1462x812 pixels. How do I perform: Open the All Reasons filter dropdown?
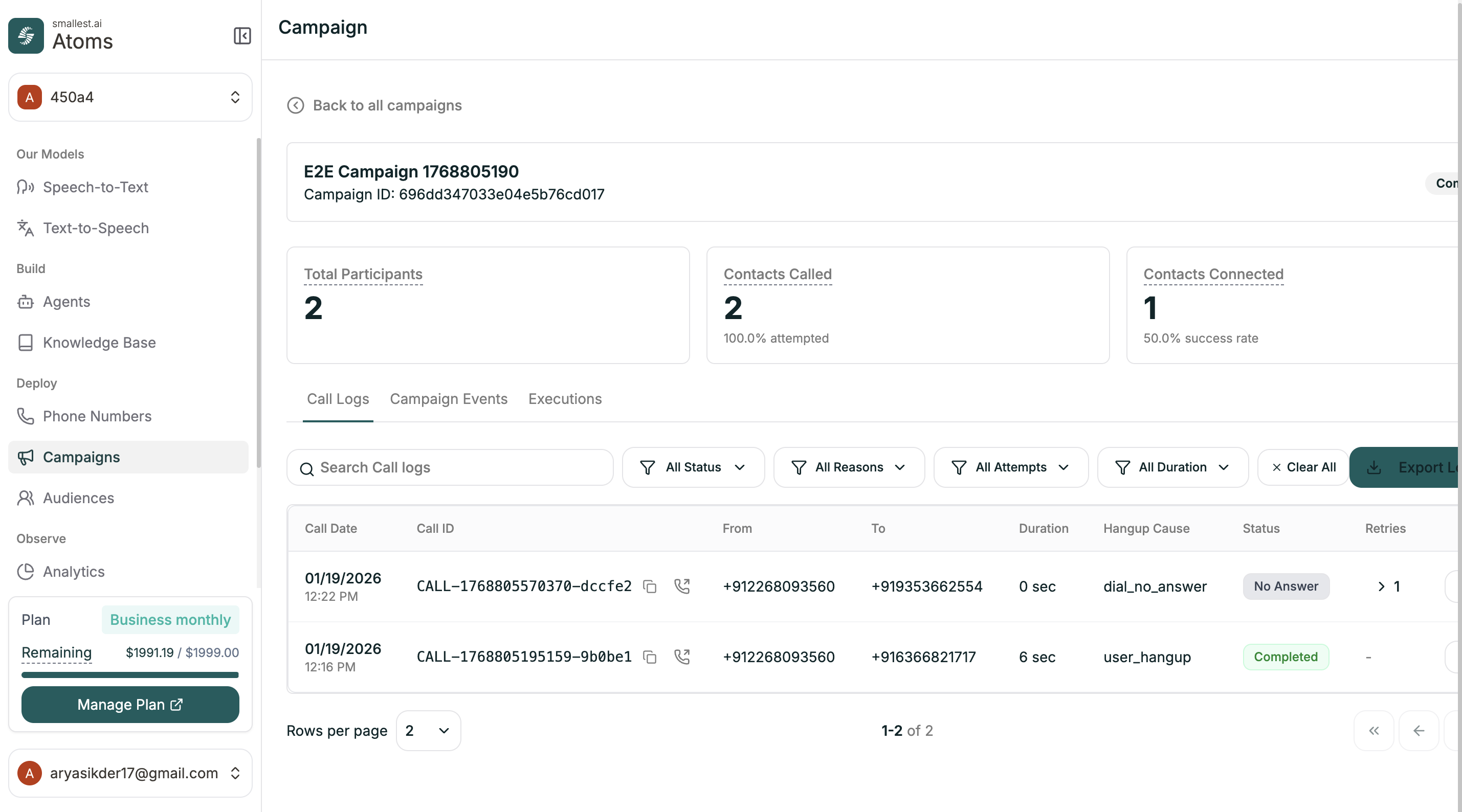(849, 467)
